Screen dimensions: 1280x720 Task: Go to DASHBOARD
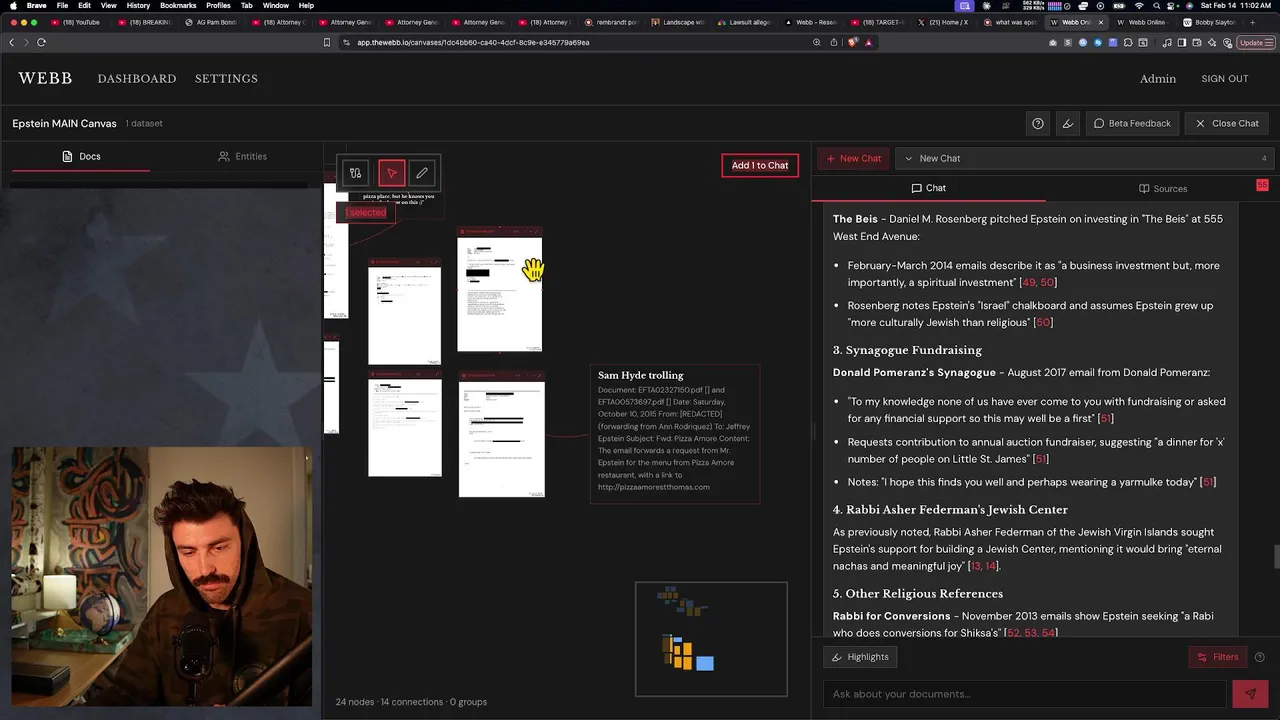click(x=137, y=78)
